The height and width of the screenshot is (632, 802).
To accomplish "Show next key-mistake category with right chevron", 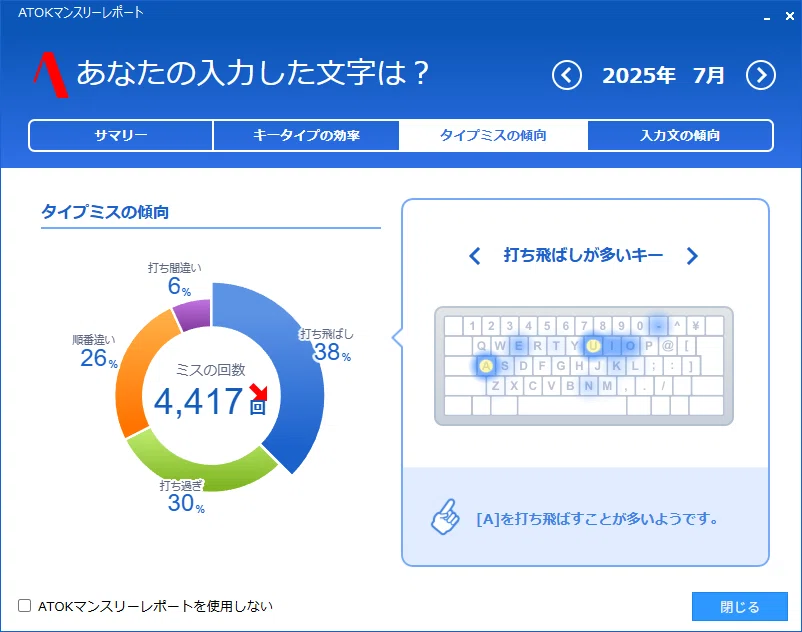I will (692, 256).
